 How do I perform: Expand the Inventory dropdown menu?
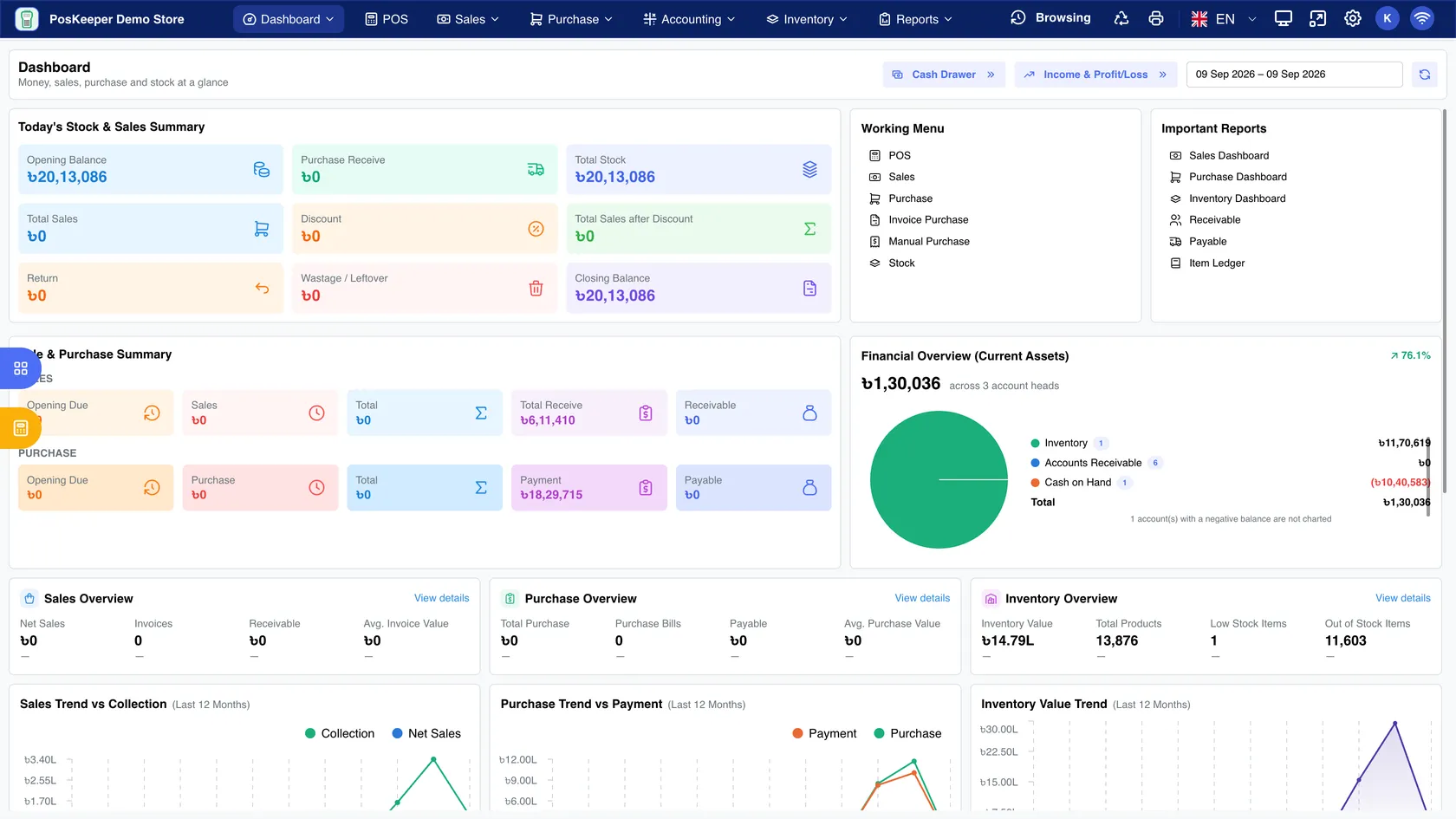pos(807,19)
